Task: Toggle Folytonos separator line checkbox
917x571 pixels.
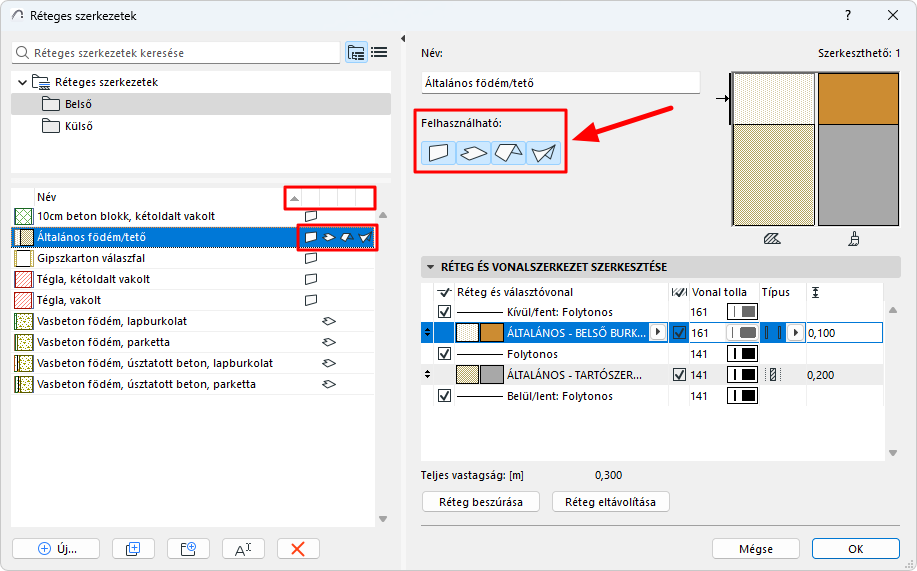Action: pyautogui.click(x=444, y=354)
